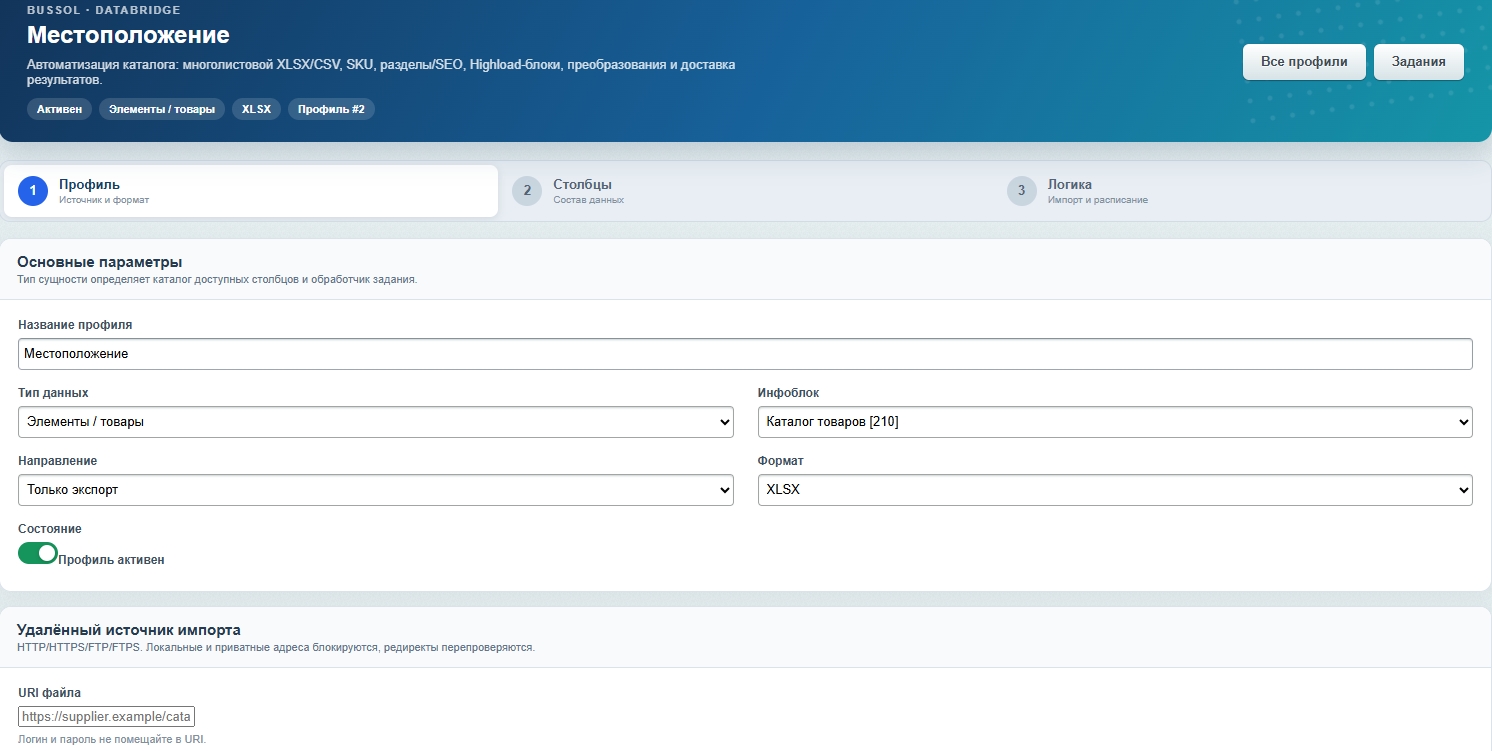
Task: Click the Местоположение page title
Action: tap(128, 35)
